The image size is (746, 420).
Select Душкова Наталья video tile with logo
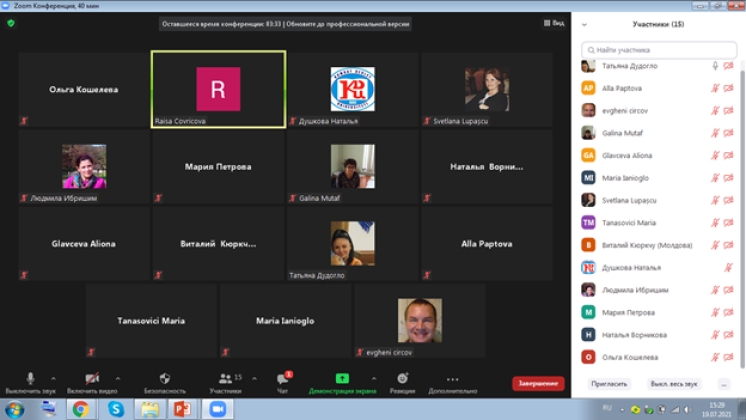pos(353,89)
